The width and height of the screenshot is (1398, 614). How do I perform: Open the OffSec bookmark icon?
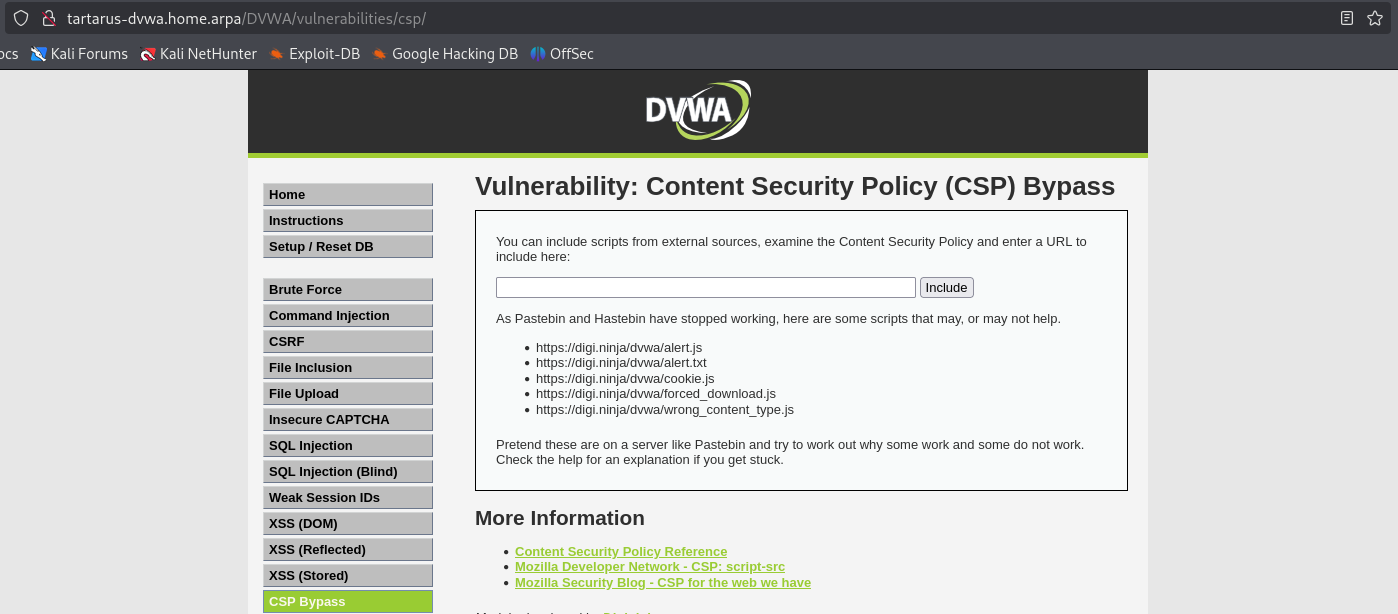tap(538, 54)
